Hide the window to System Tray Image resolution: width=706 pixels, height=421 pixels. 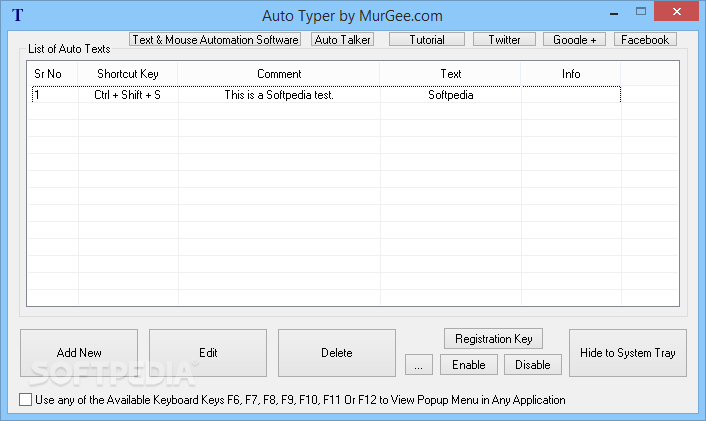628,353
